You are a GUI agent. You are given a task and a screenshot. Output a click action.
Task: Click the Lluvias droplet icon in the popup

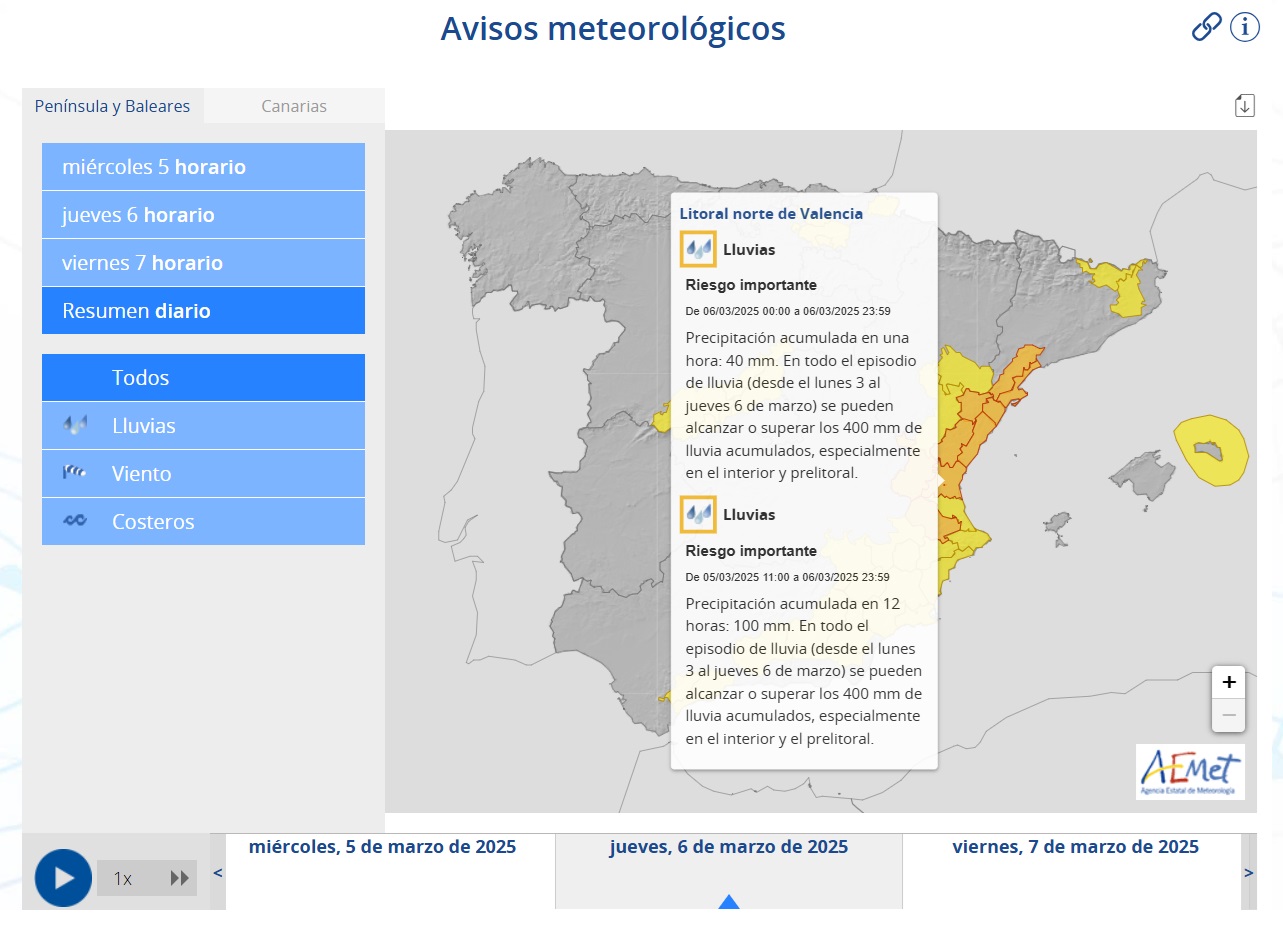[700, 249]
